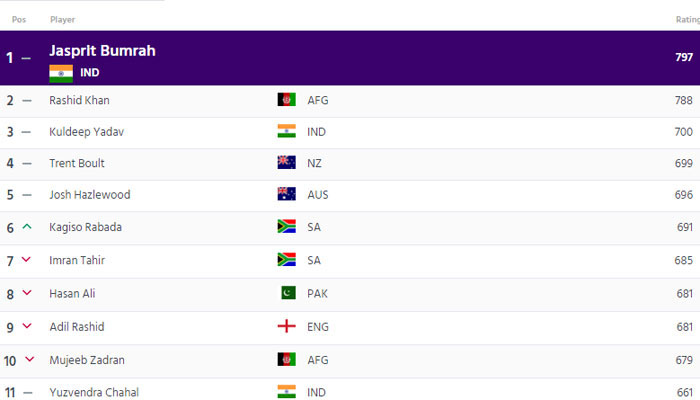Click the Afghanistan flag beside Rashid Khan
Image resolution: width=700 pixels, height=400 pixels.
click(286, 100)
